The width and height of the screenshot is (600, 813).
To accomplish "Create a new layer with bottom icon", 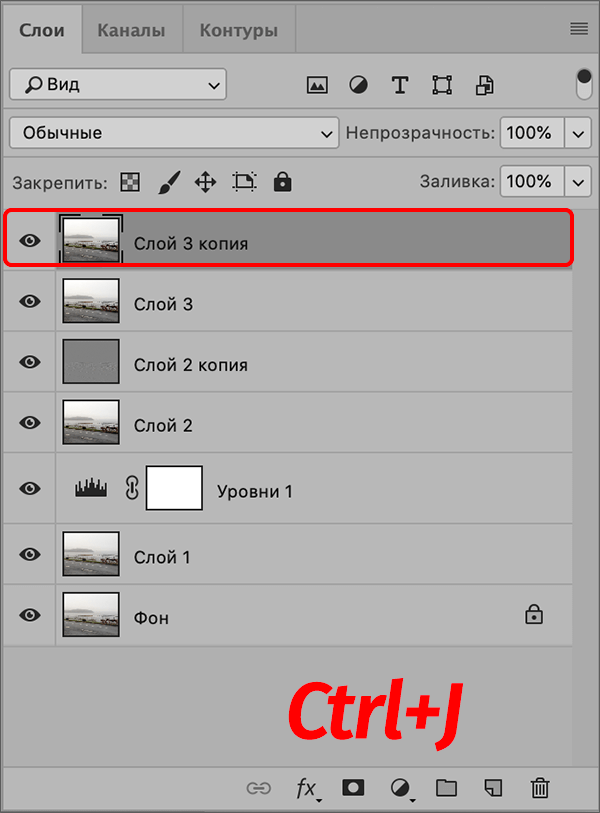I will (492, 788).
